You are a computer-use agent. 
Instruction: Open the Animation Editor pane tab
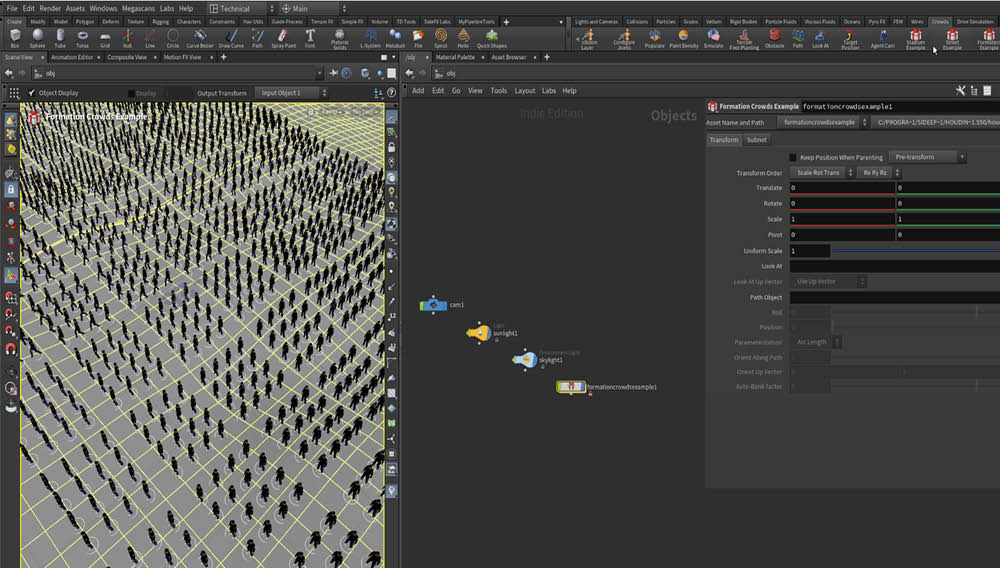[x=71, y=57]
